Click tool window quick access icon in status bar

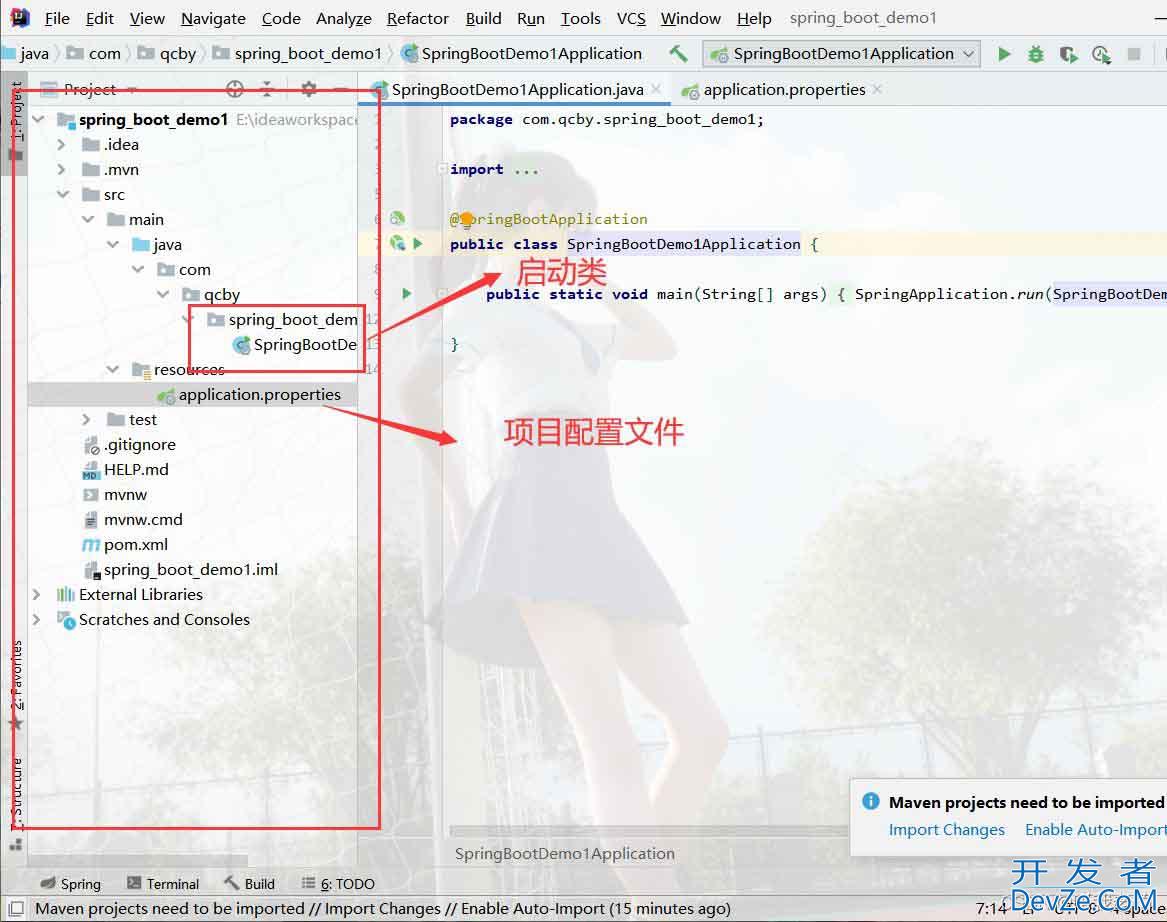point(16,909)
